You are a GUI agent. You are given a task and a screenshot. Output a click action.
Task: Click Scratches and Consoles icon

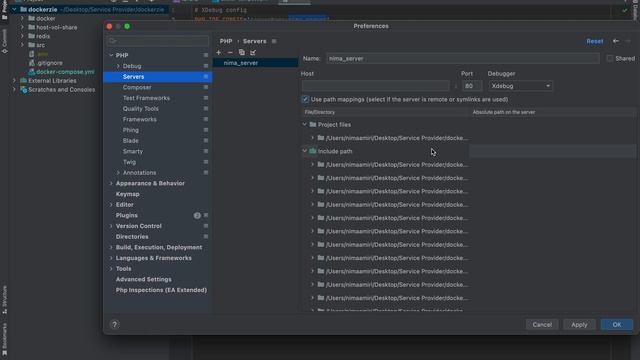pos(24,90)
